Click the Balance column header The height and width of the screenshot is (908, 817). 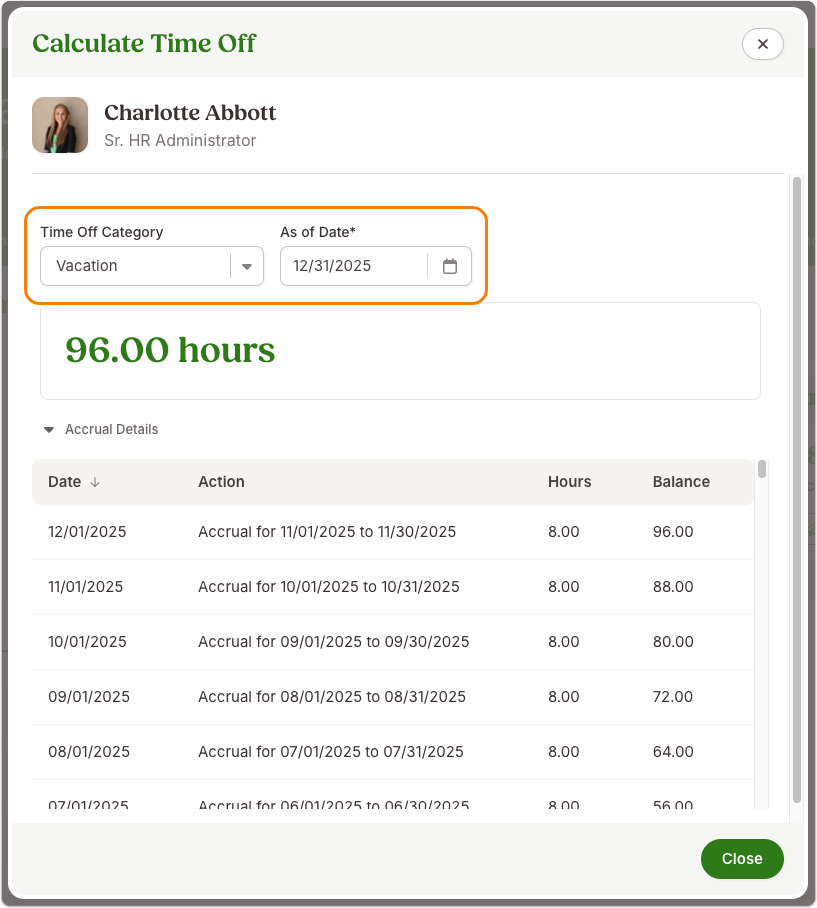(681, 482)
